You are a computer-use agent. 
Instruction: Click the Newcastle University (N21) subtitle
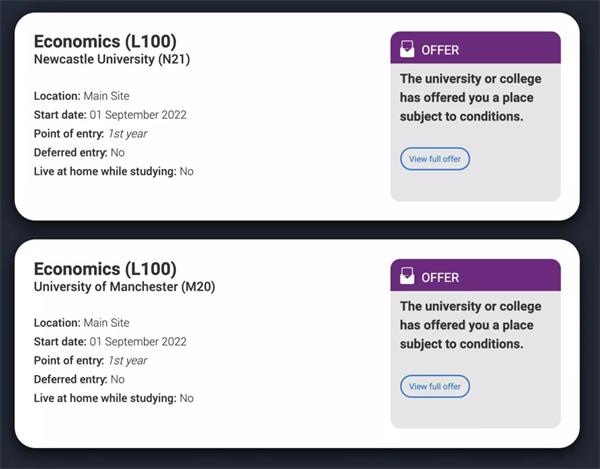(x=112, y=59)
